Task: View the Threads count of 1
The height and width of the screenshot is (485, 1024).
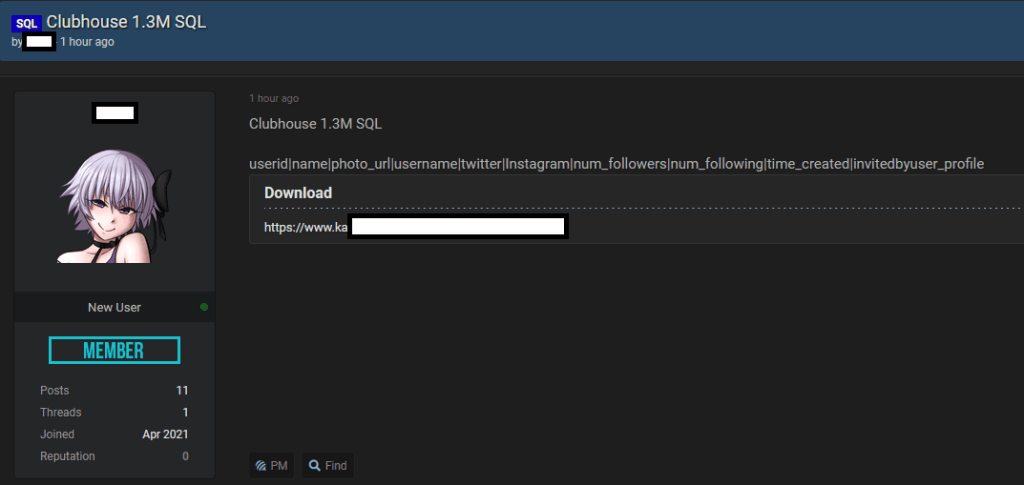Action: tap(184, 412)
